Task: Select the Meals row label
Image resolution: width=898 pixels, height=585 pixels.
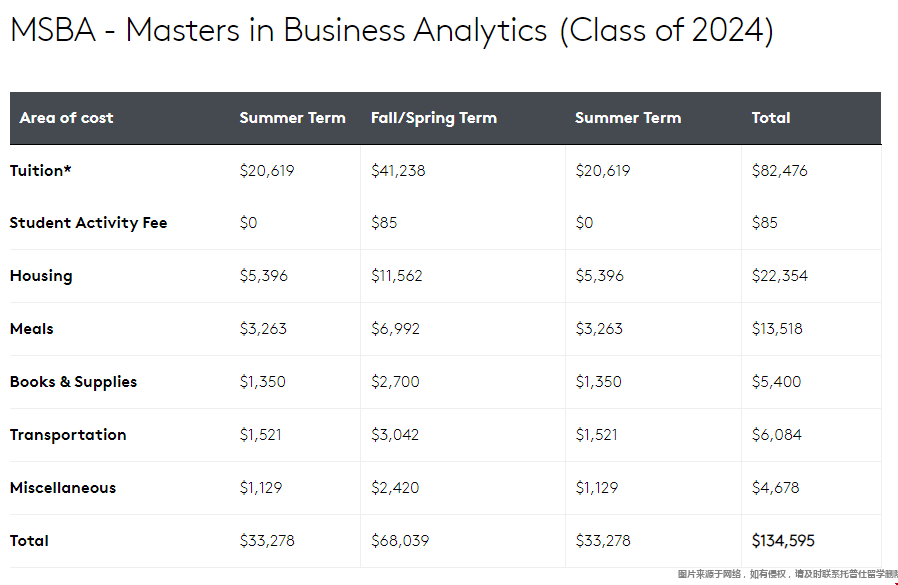Action: coord(31,328)
